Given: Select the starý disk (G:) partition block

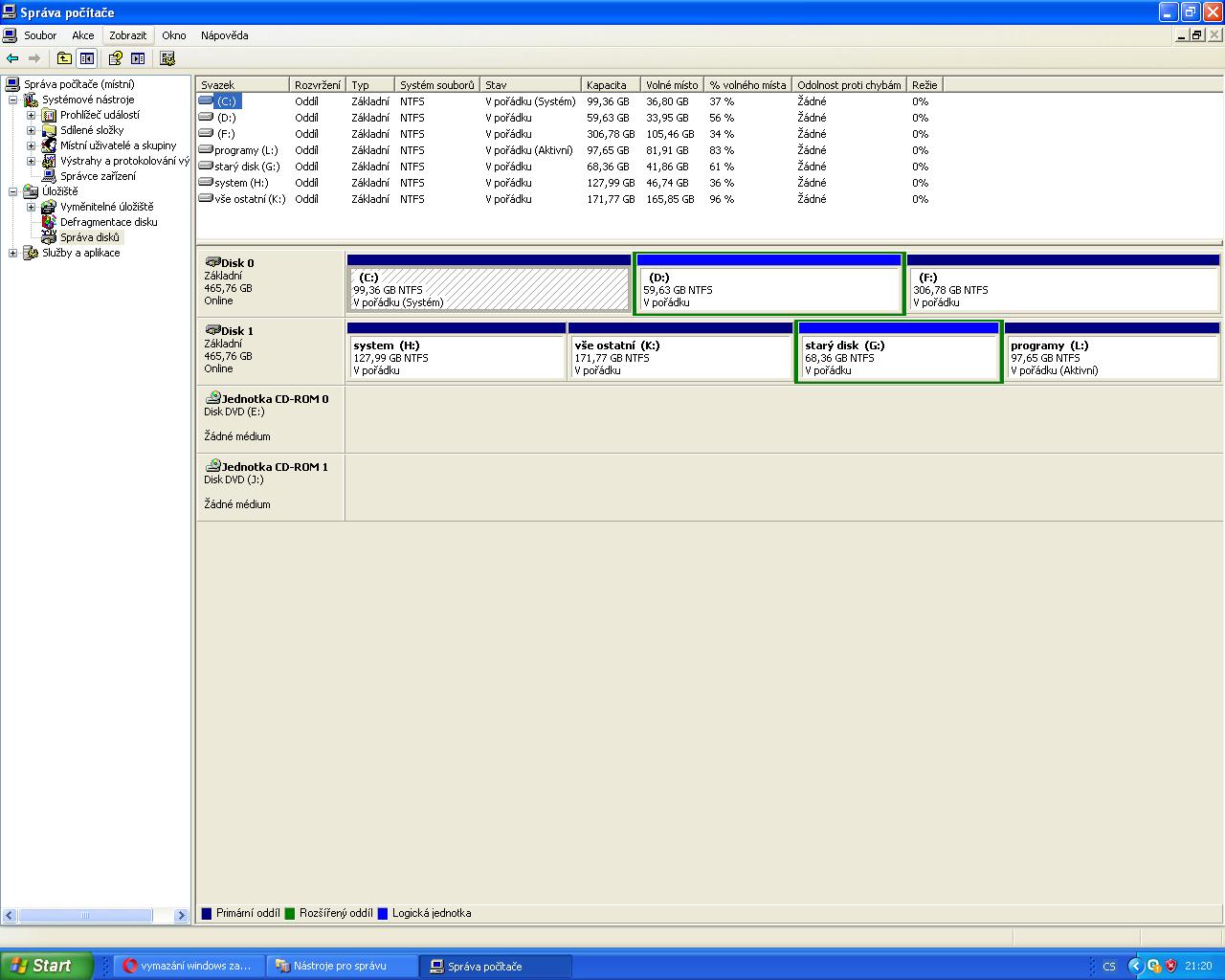Looking at the screenshot, I should [x=898, y=358].
